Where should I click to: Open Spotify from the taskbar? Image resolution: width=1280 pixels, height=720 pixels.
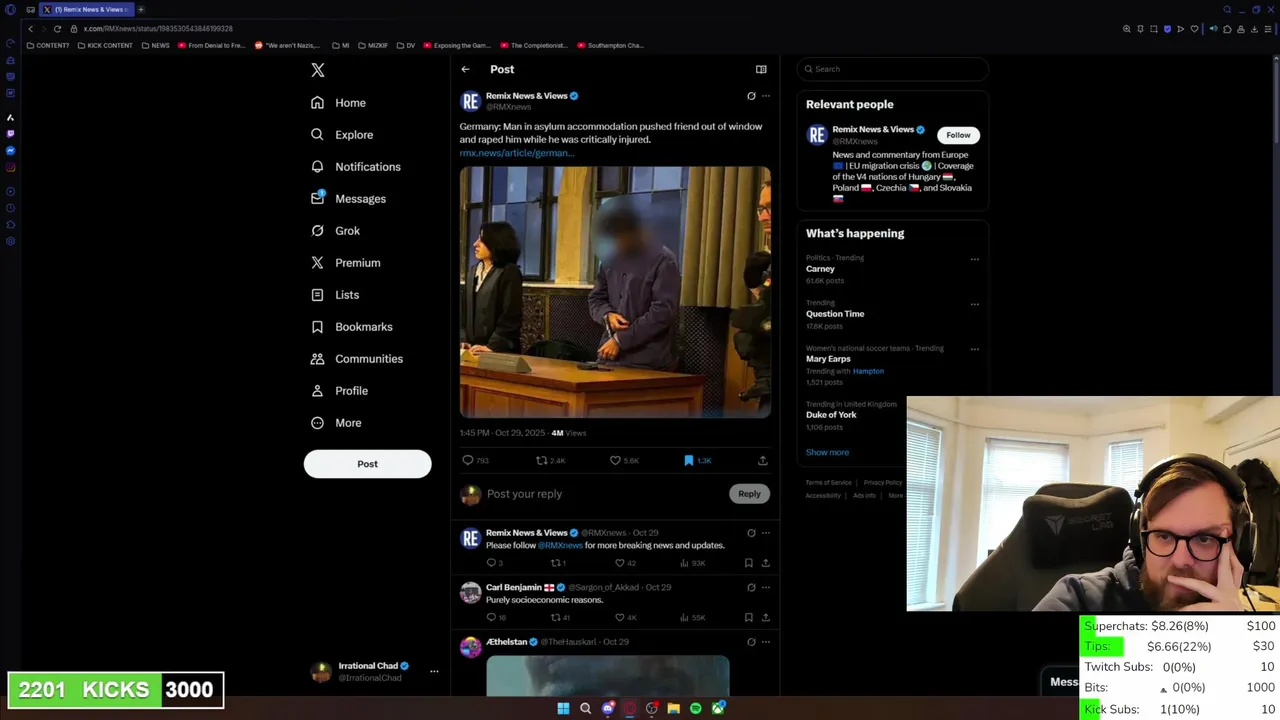tap(696, 708)
